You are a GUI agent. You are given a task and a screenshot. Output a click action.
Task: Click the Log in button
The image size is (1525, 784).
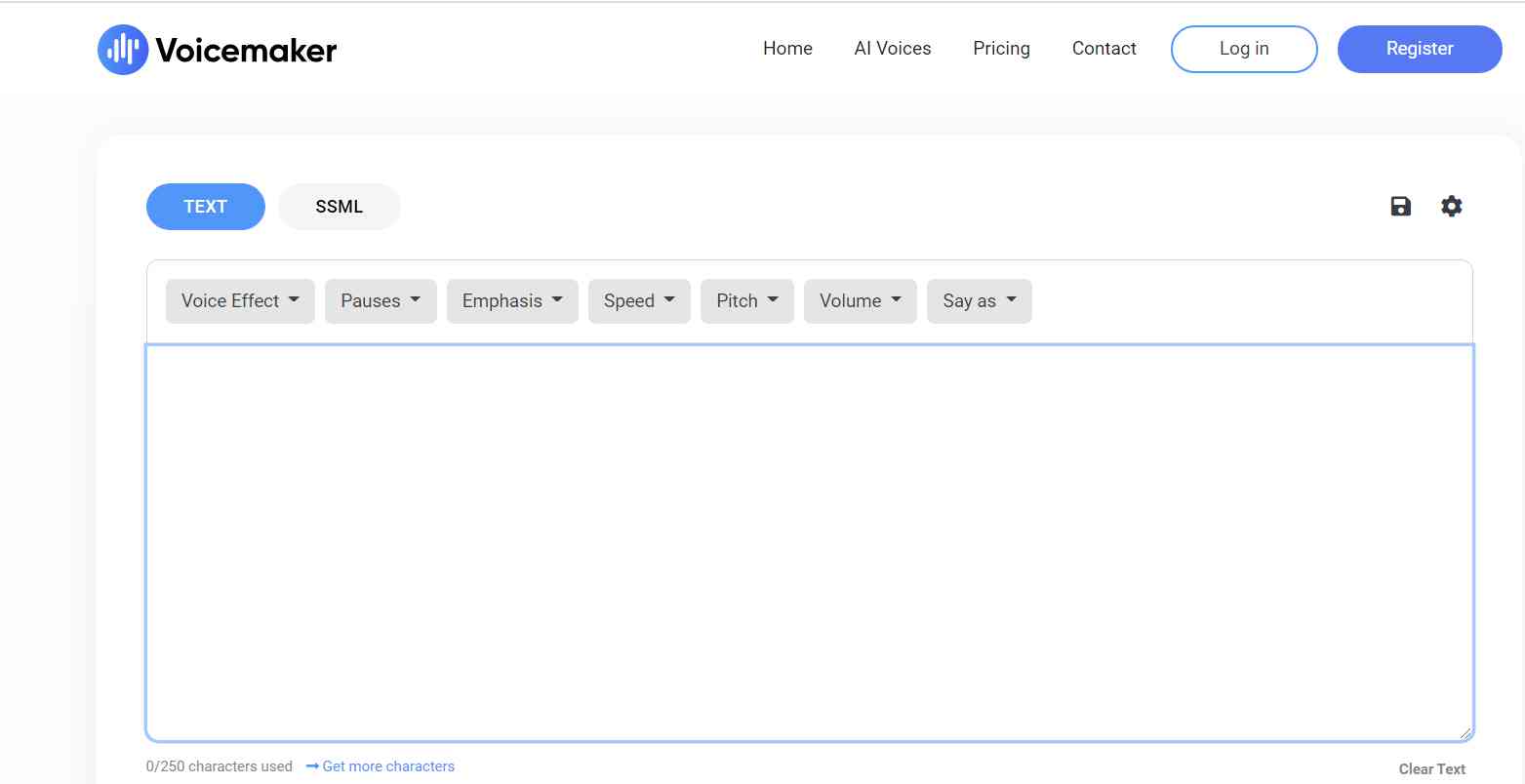(1244, 49)
